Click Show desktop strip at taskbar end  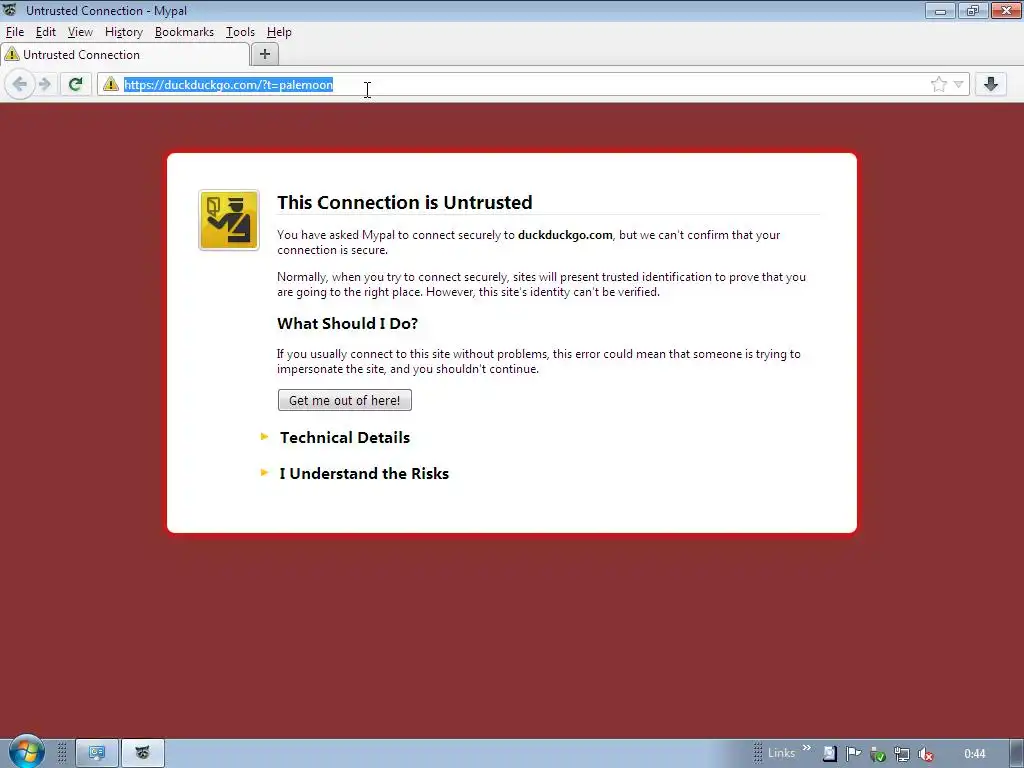point(1017,753)
